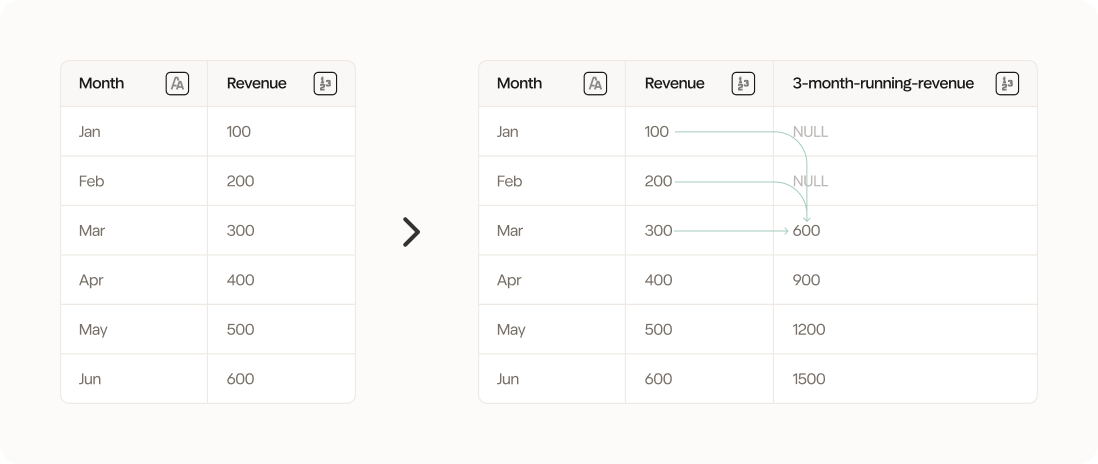Viewport: 1098px width, 464px height.
Task: Click the 900 running revenue value
Action: [x=806, y=280]
